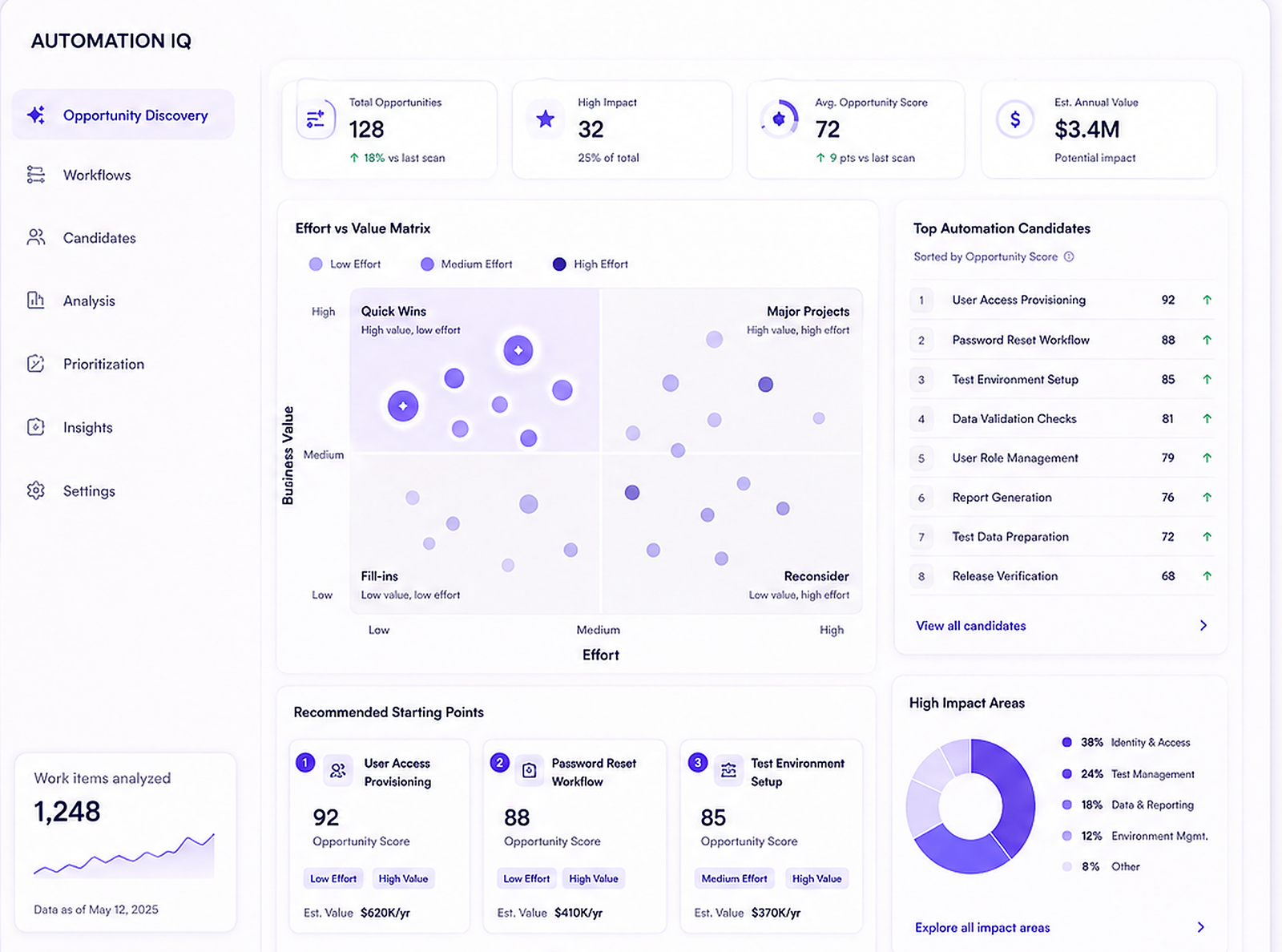The height and width of the screenshot is (952, 1282).
Task: Click info icon beside Sorted by Opportunity Score
Action: tap(1069, 256)
